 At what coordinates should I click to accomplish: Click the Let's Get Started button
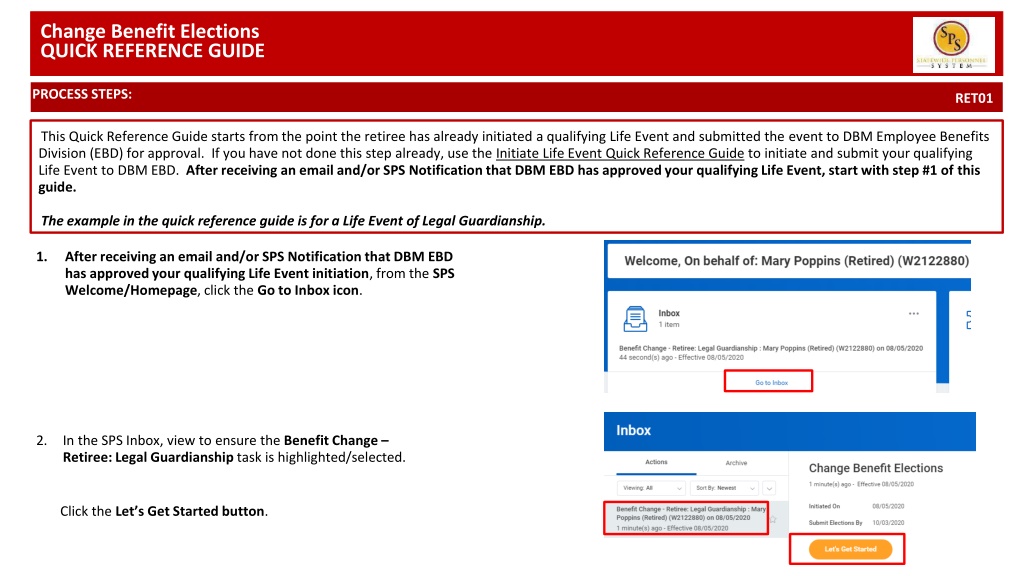(850, 549)
